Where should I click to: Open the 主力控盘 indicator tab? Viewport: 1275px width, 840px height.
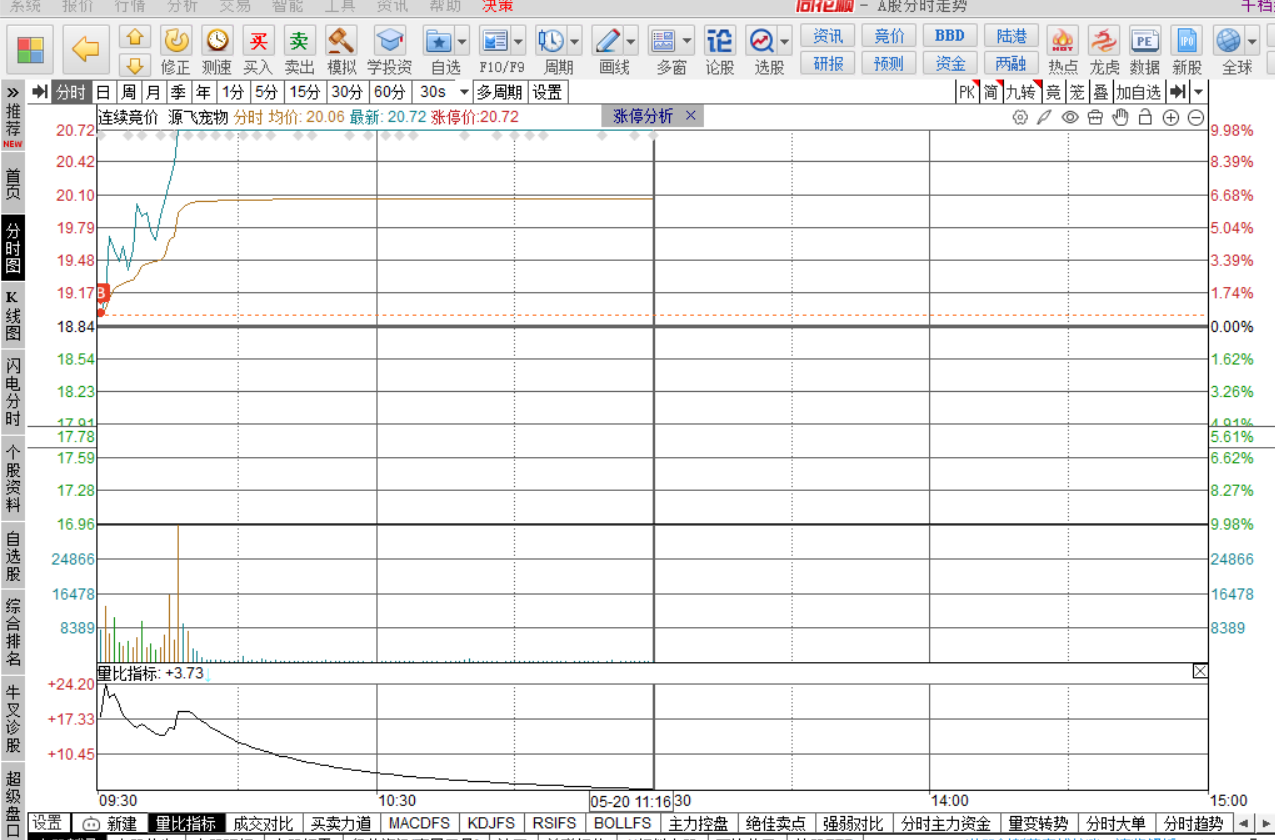[699, 824]
